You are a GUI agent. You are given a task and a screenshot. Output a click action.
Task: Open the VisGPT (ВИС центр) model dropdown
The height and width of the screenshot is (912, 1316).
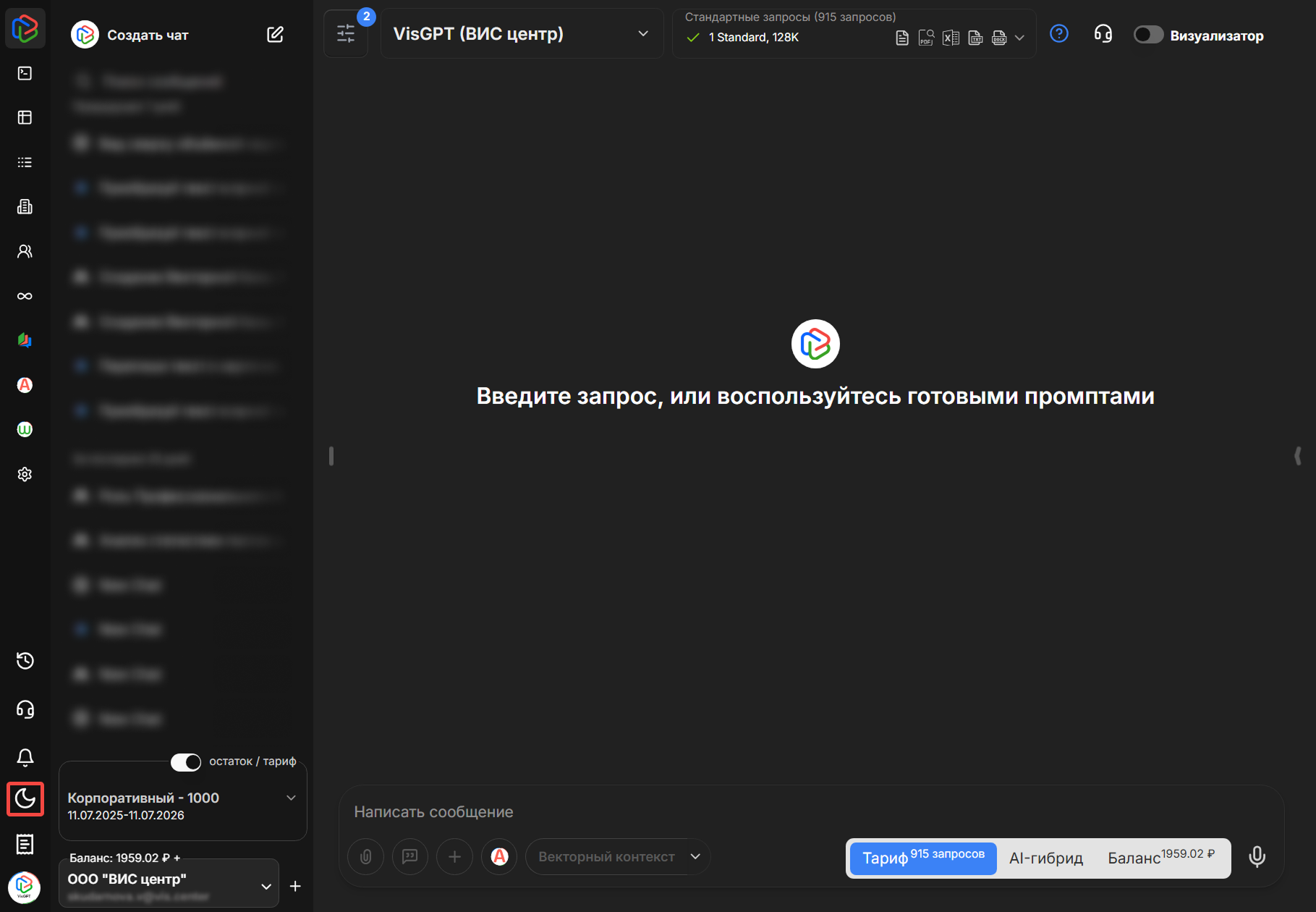click(x=521, y=33)
